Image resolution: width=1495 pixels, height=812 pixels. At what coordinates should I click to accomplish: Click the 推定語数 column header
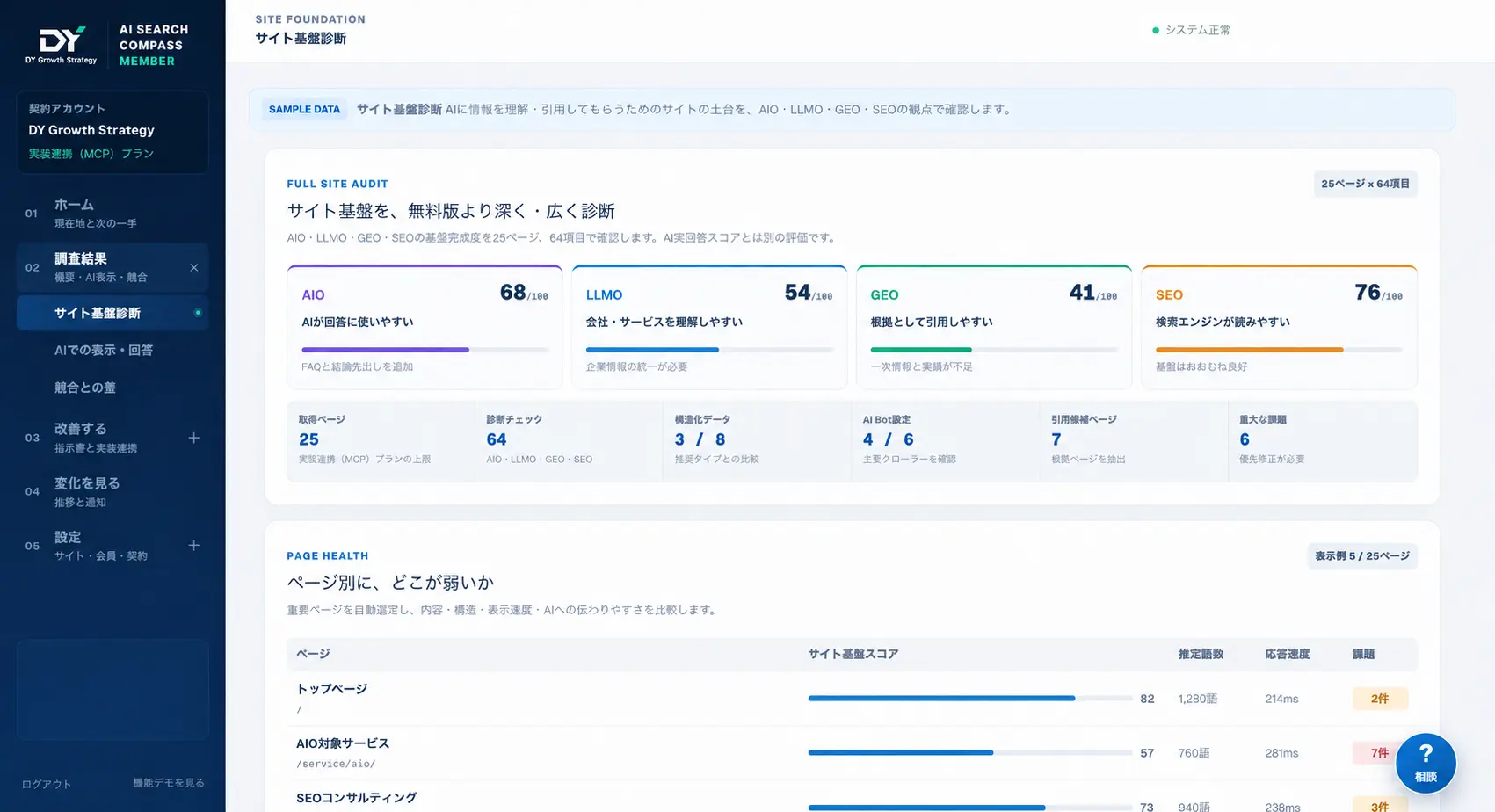pyautogui.click(x=1201, y=654)
